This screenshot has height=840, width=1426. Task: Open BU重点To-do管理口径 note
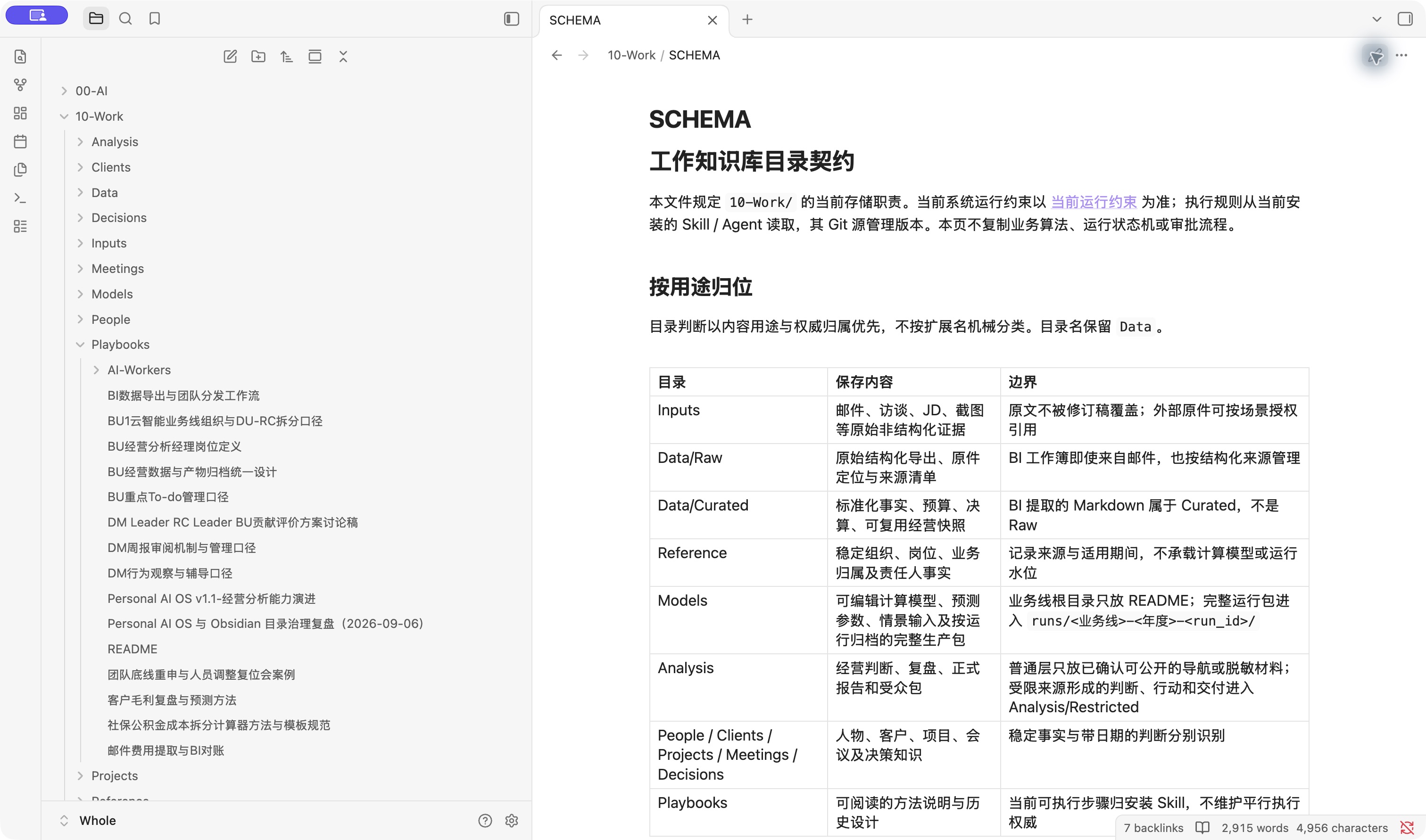(168, 497)
